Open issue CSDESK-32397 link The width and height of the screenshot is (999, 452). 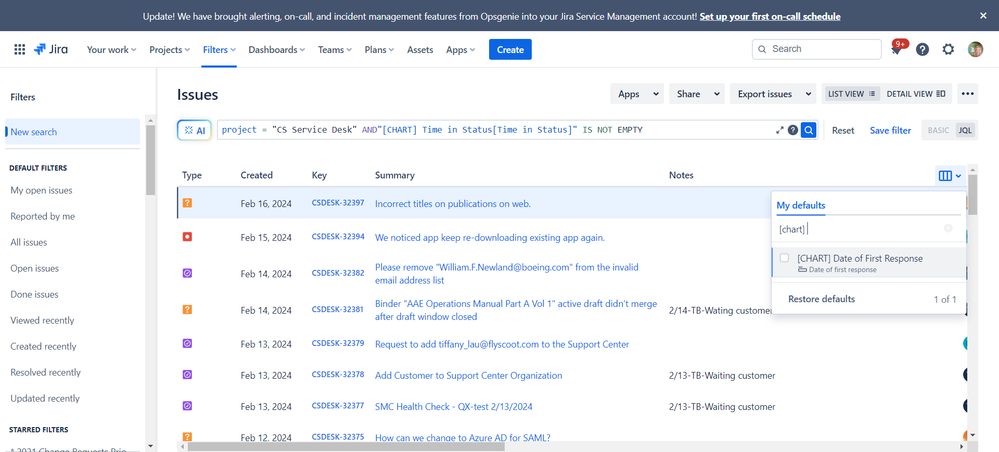point(337,203)
